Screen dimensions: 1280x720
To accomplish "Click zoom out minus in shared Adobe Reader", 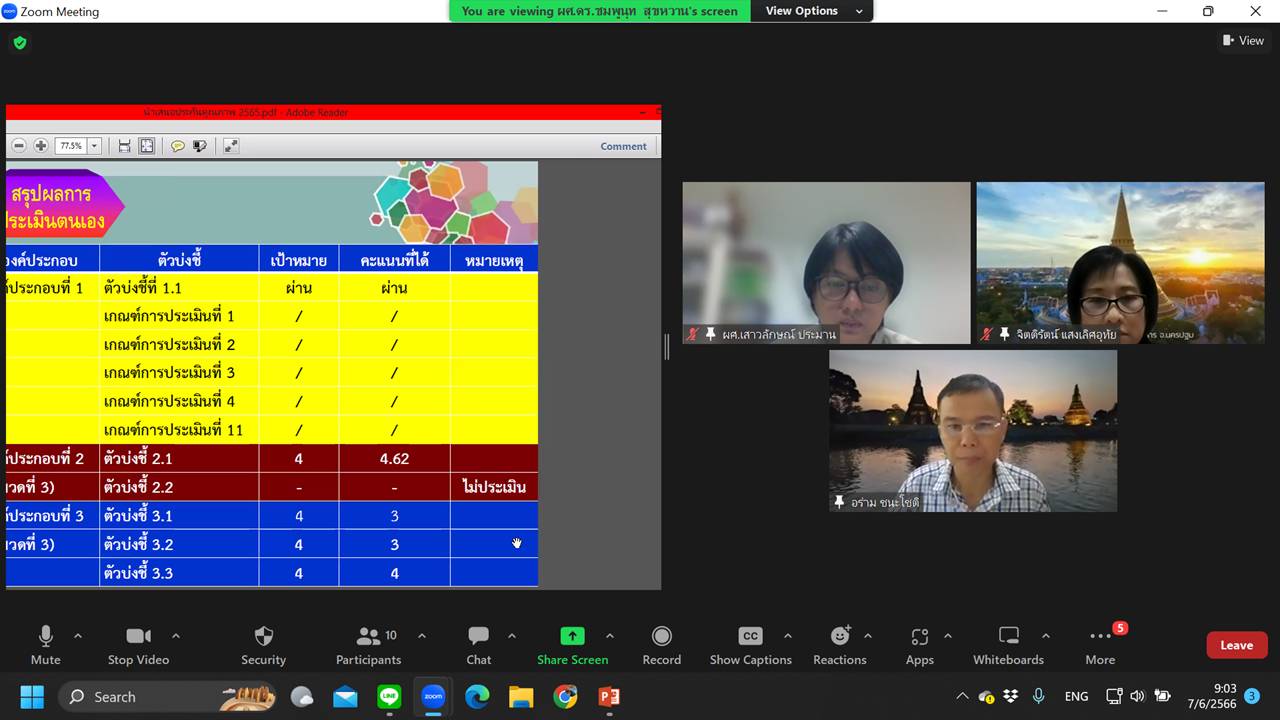I will tap(18, 146).
